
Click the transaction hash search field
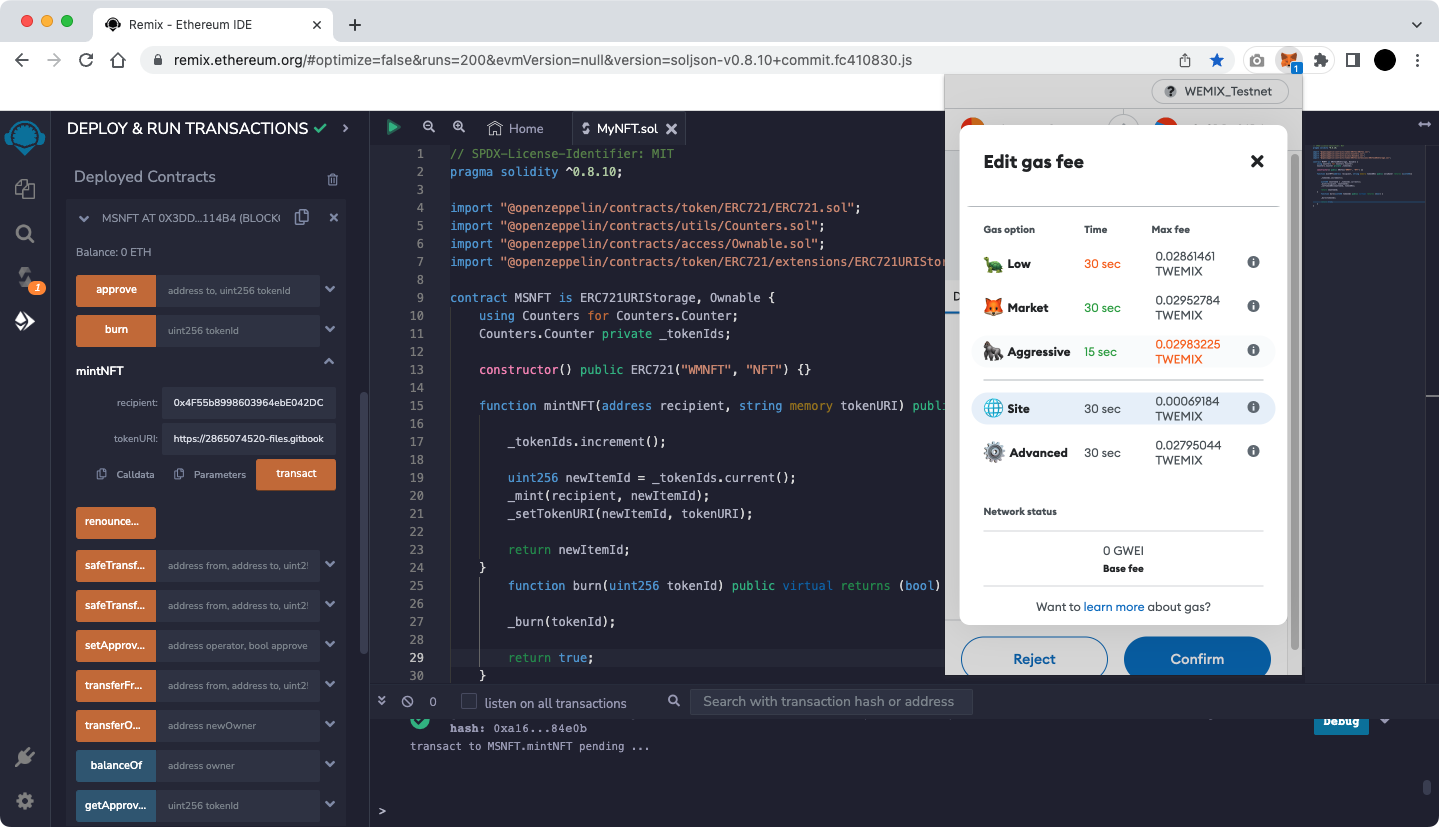830,702
